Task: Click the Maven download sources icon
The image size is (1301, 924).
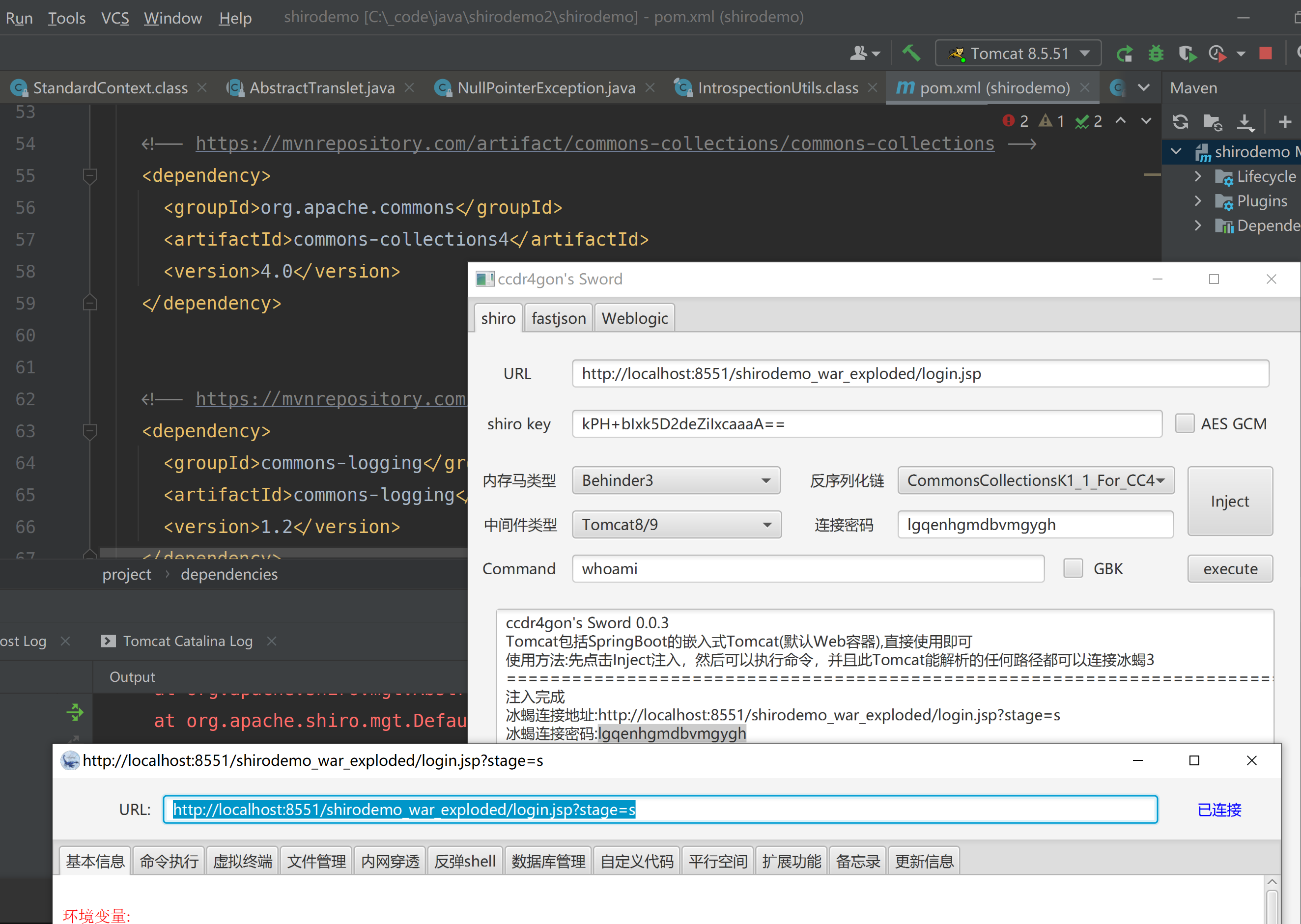Action: click(1245, 122)
